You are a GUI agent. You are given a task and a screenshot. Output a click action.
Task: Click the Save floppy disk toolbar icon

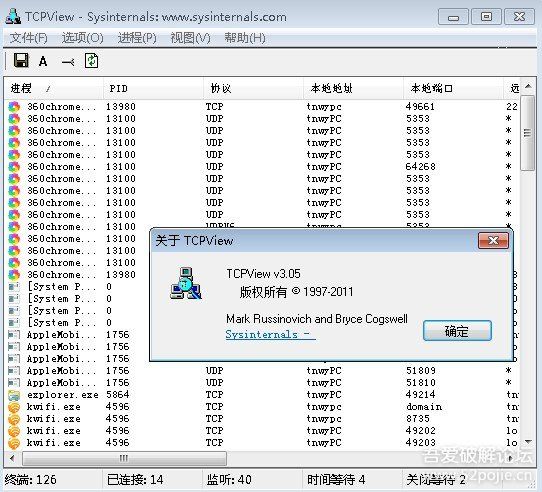[x=21, y=61]
